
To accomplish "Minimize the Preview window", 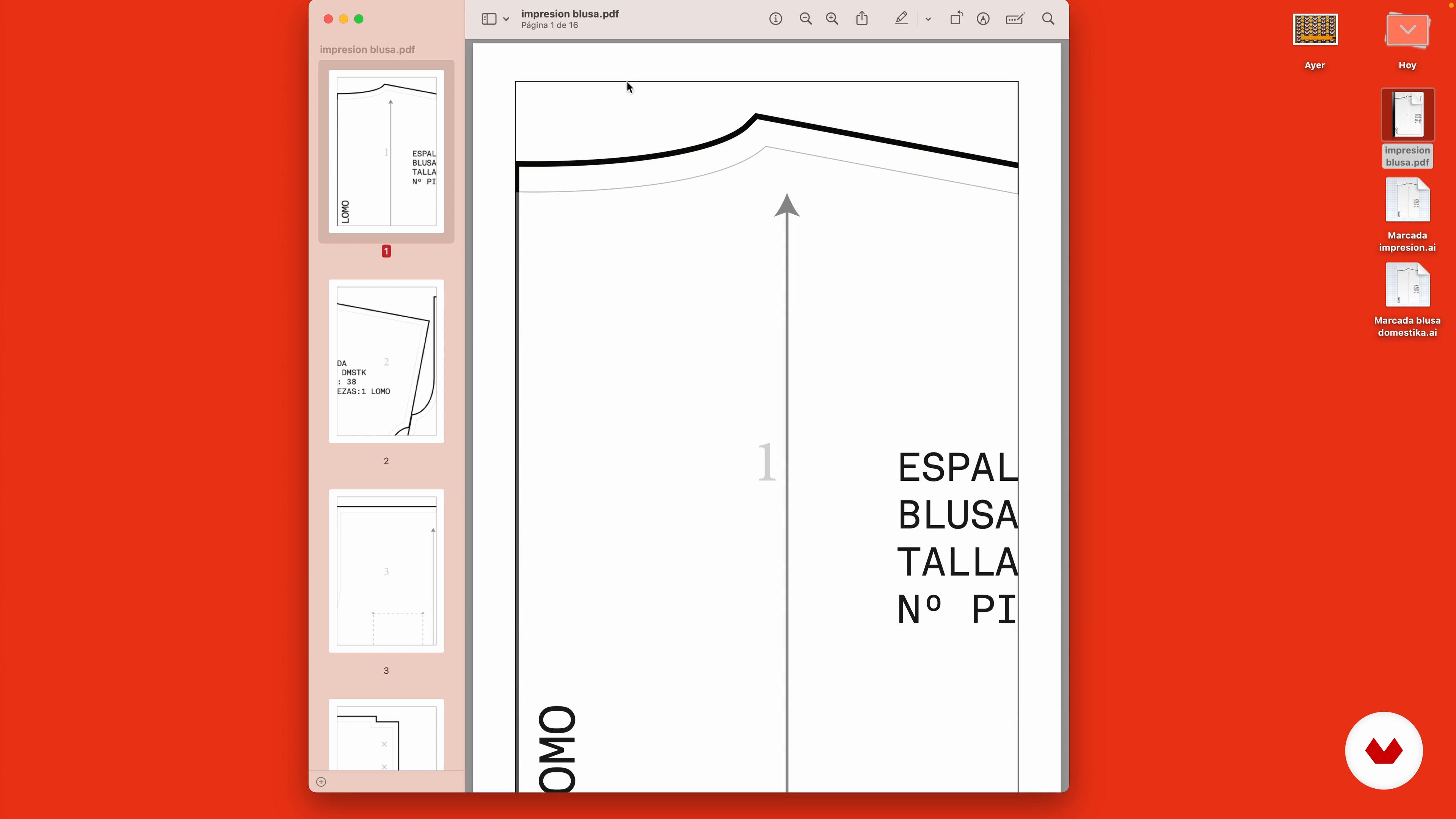I will 344,19.
